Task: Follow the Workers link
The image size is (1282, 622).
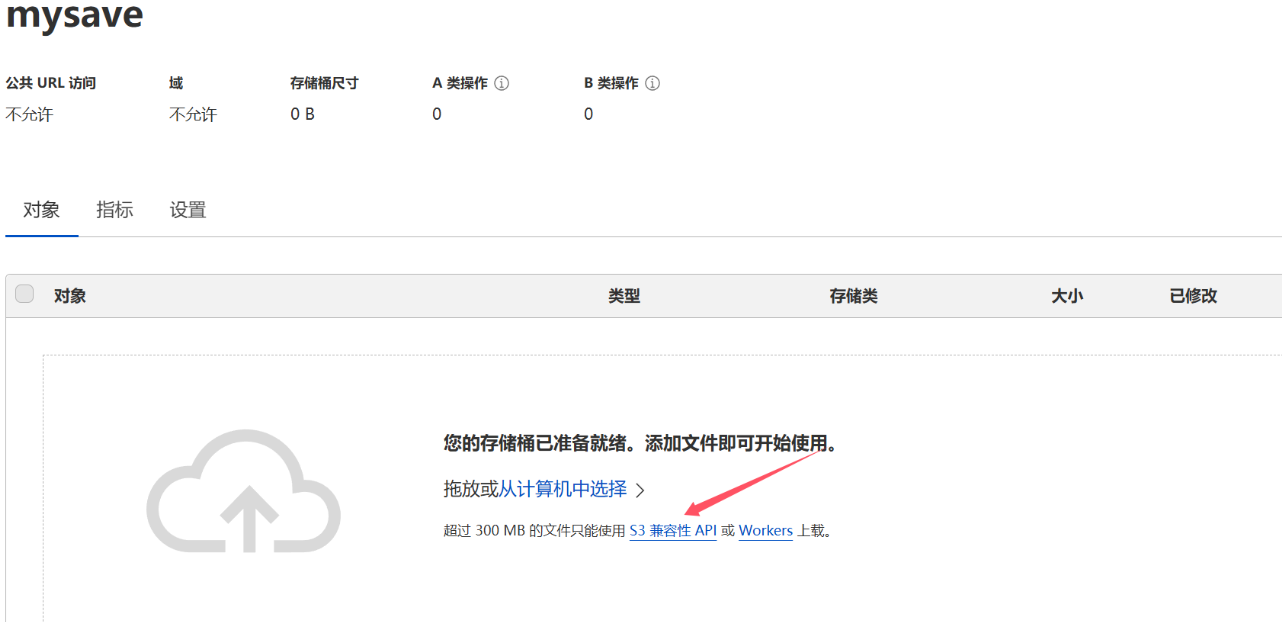Action: coord(765,531)
